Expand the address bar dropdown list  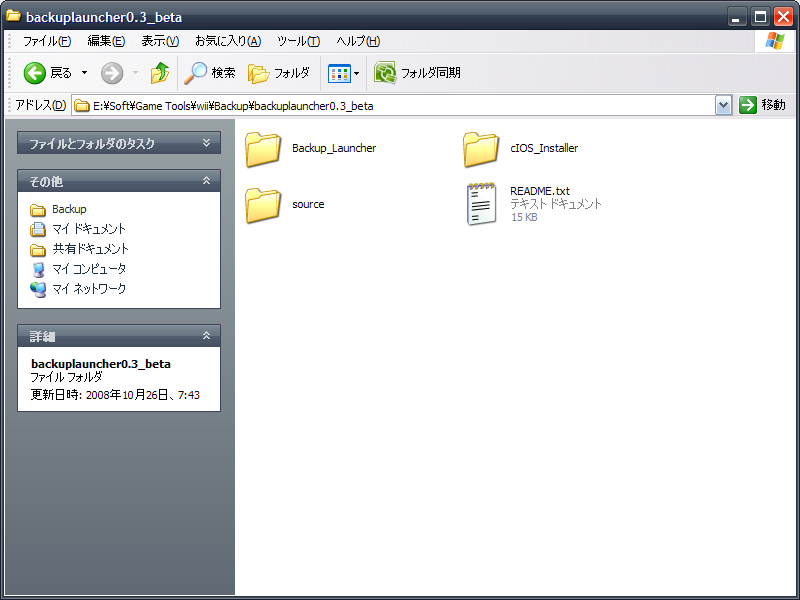(x=723, y=106)
